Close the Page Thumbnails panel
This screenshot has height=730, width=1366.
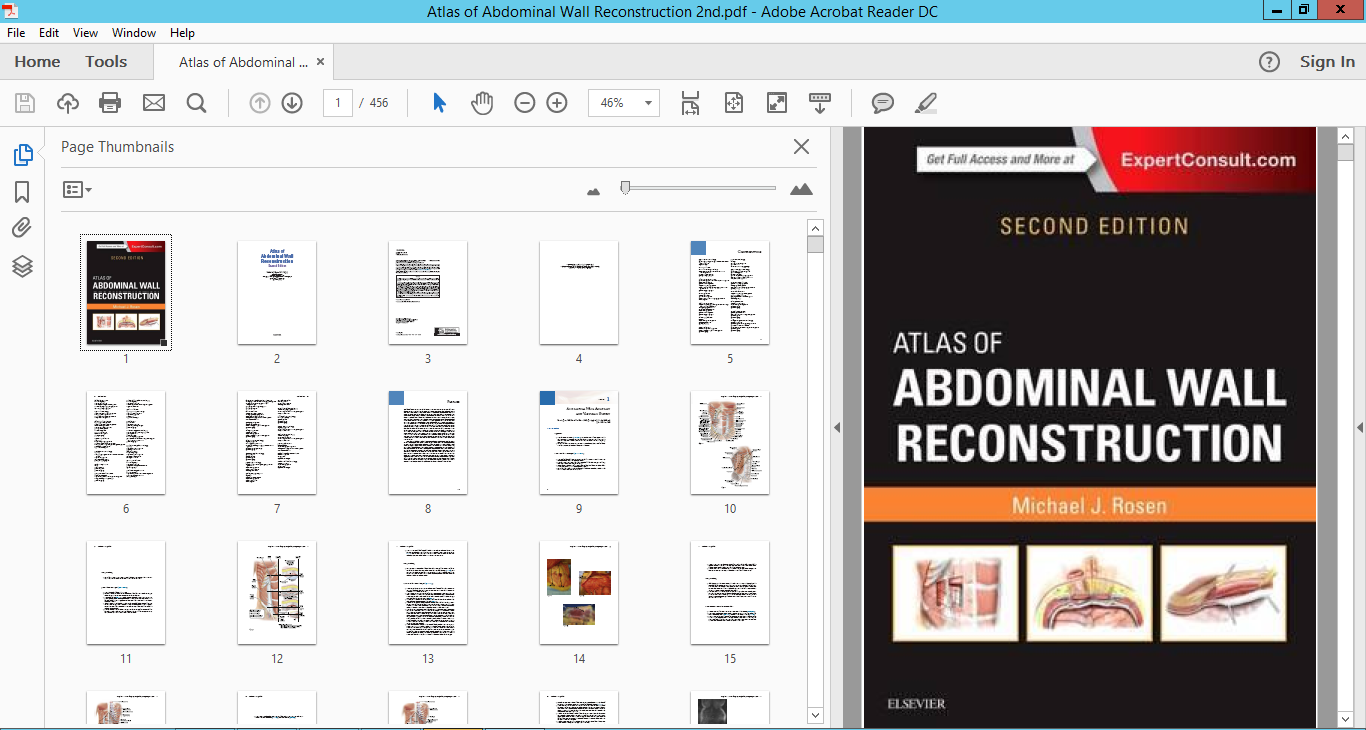click(x=801, y=147)
